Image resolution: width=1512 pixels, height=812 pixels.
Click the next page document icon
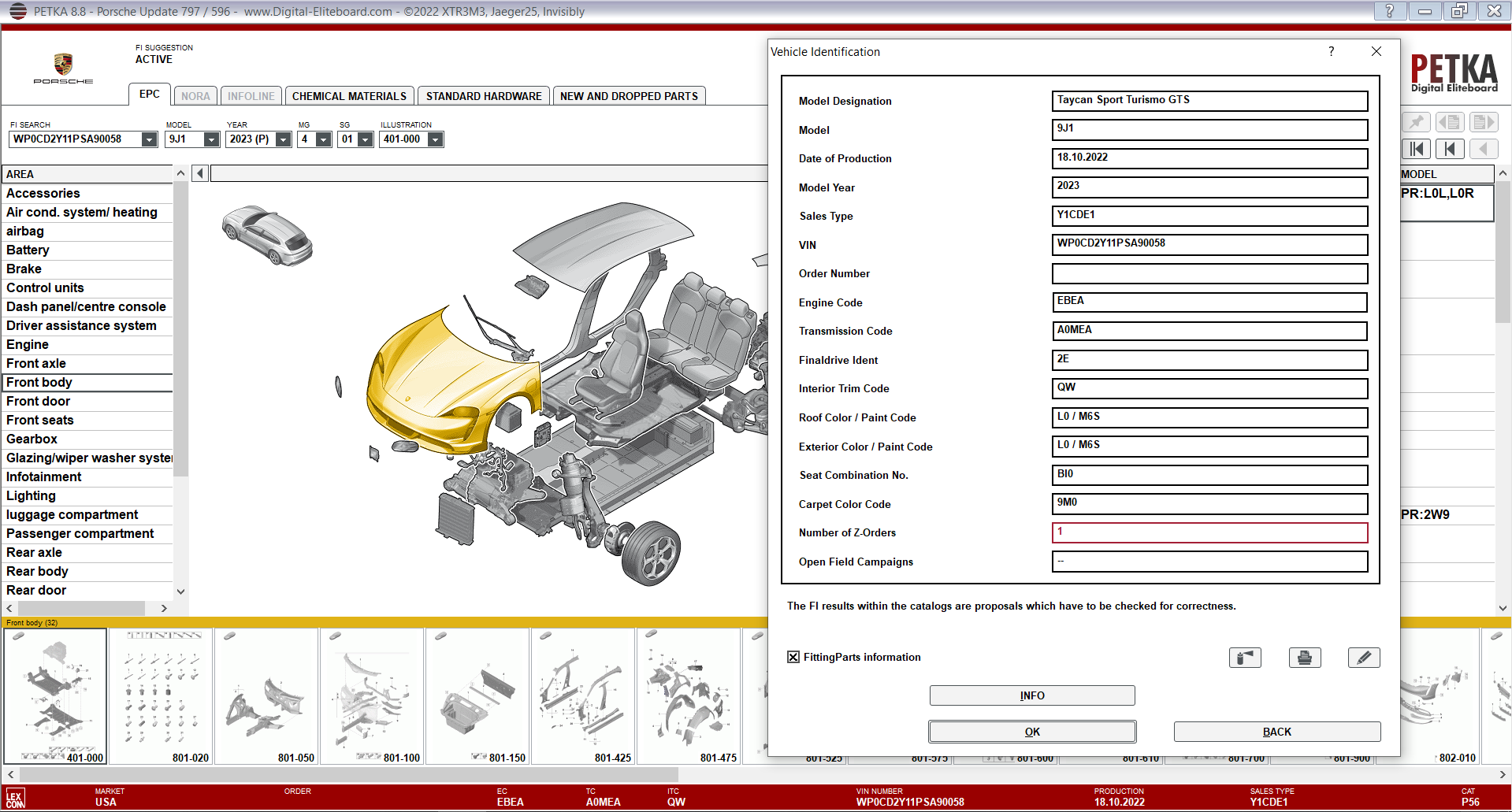click(1483, 122)
